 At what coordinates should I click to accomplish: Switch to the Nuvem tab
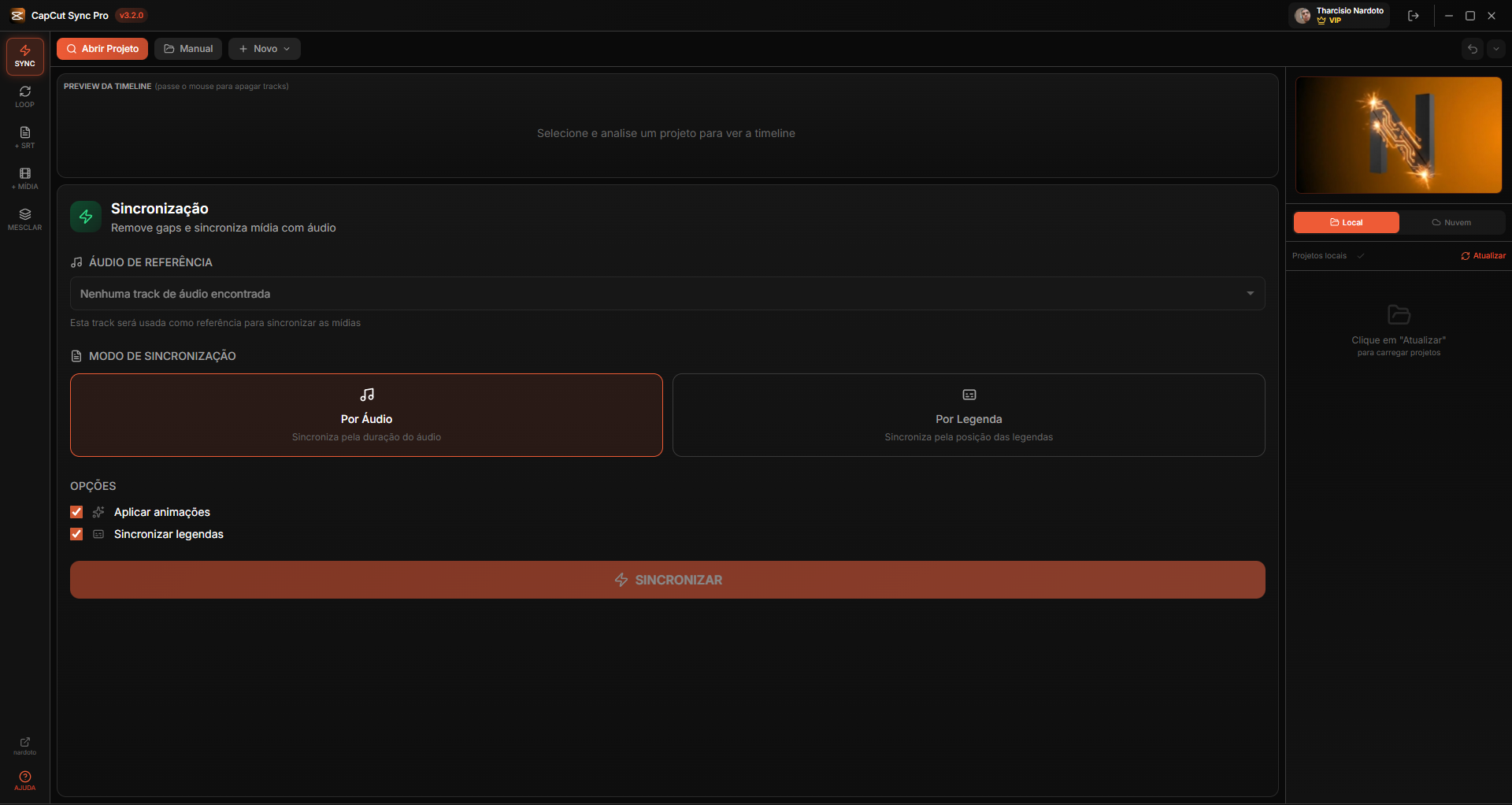(x=1451, y=223)
